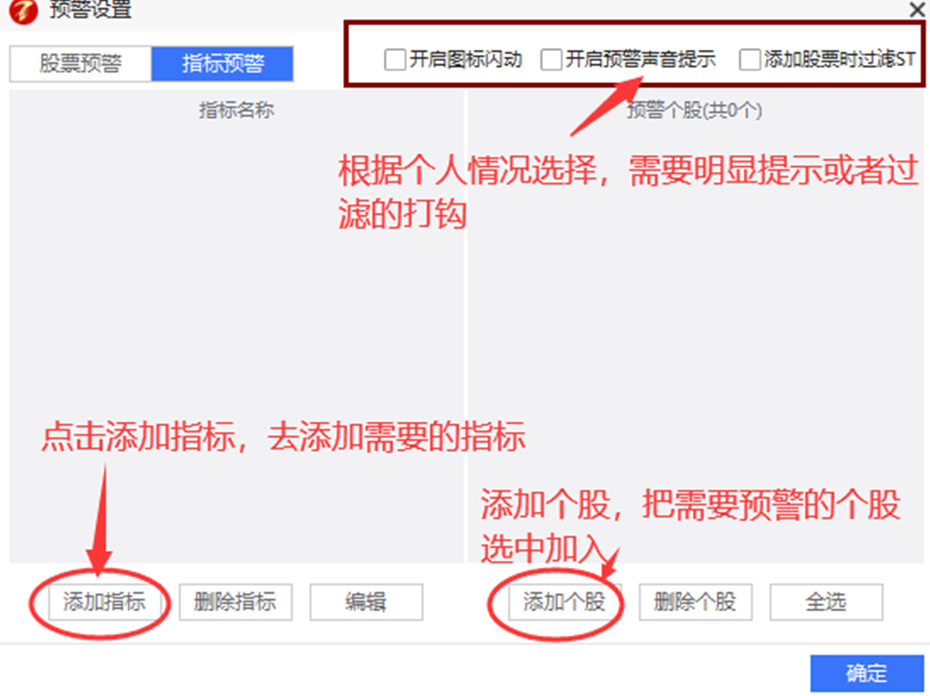This screenshot has height=696, width=930.
Task: Click the red app logo icon
Action: 24,11
